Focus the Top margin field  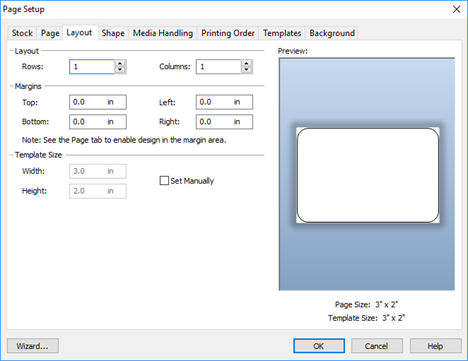(x=98, y=102)
